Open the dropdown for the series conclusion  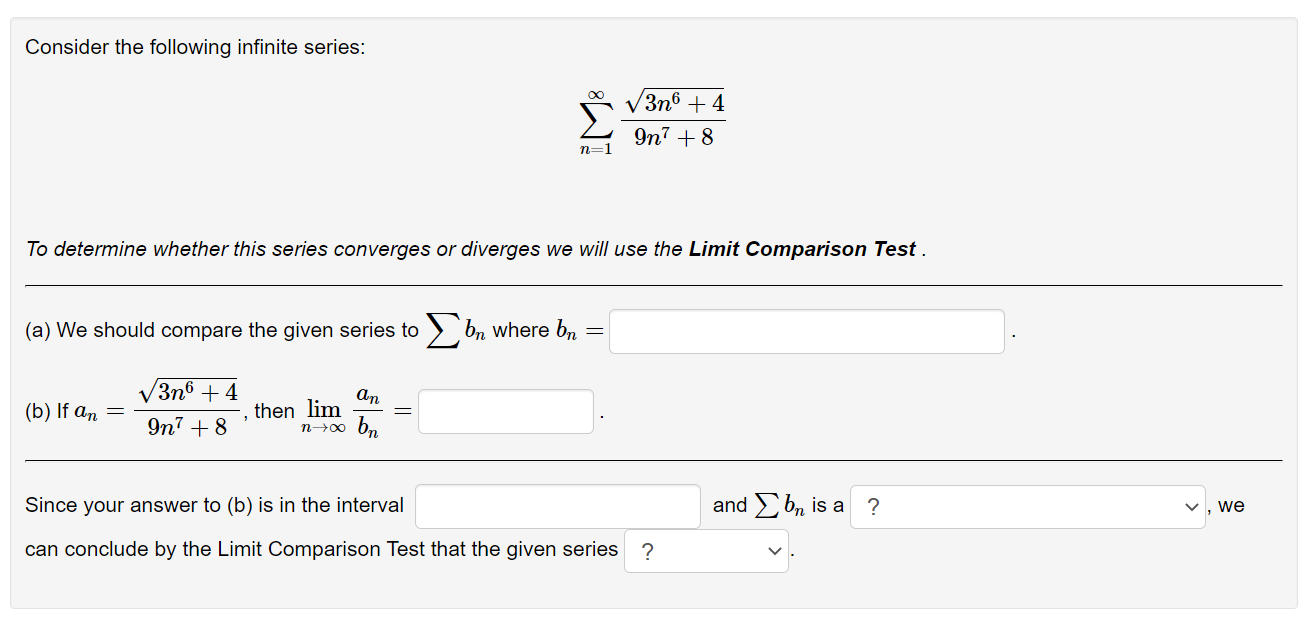(706, 550)
